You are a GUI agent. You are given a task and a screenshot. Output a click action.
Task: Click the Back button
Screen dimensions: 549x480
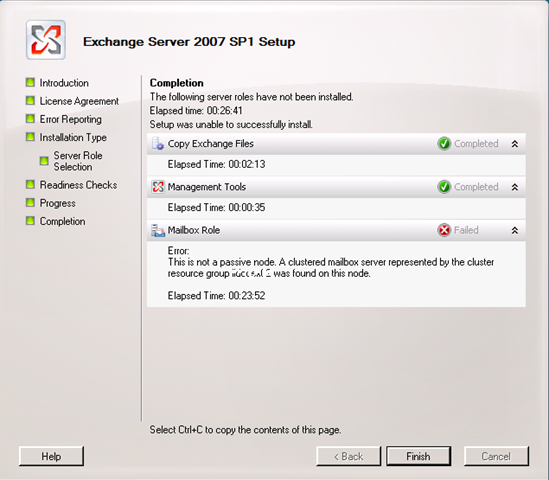(x=348, y=456)
